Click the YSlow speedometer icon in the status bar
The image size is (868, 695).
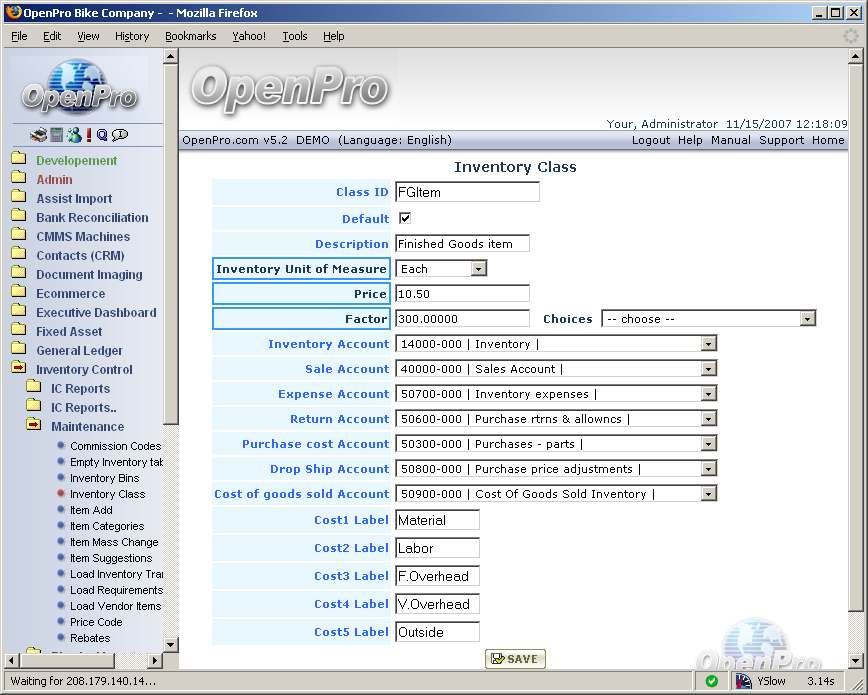(744, 681)
